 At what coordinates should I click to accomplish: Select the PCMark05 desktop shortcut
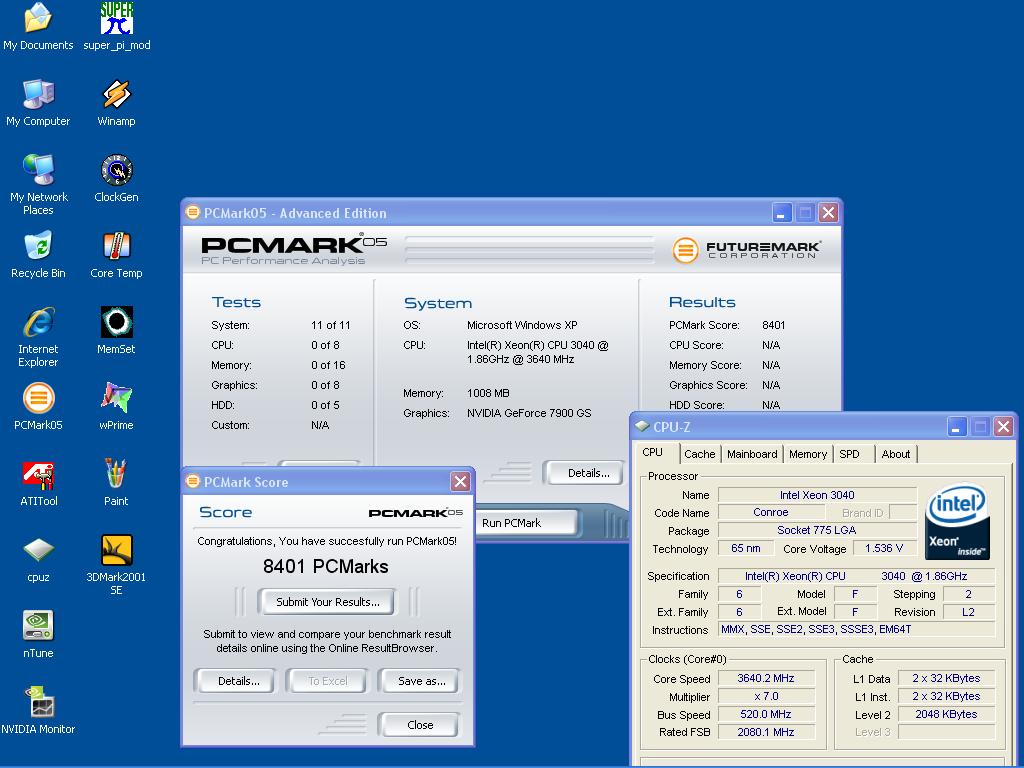[x=38, y=406]
